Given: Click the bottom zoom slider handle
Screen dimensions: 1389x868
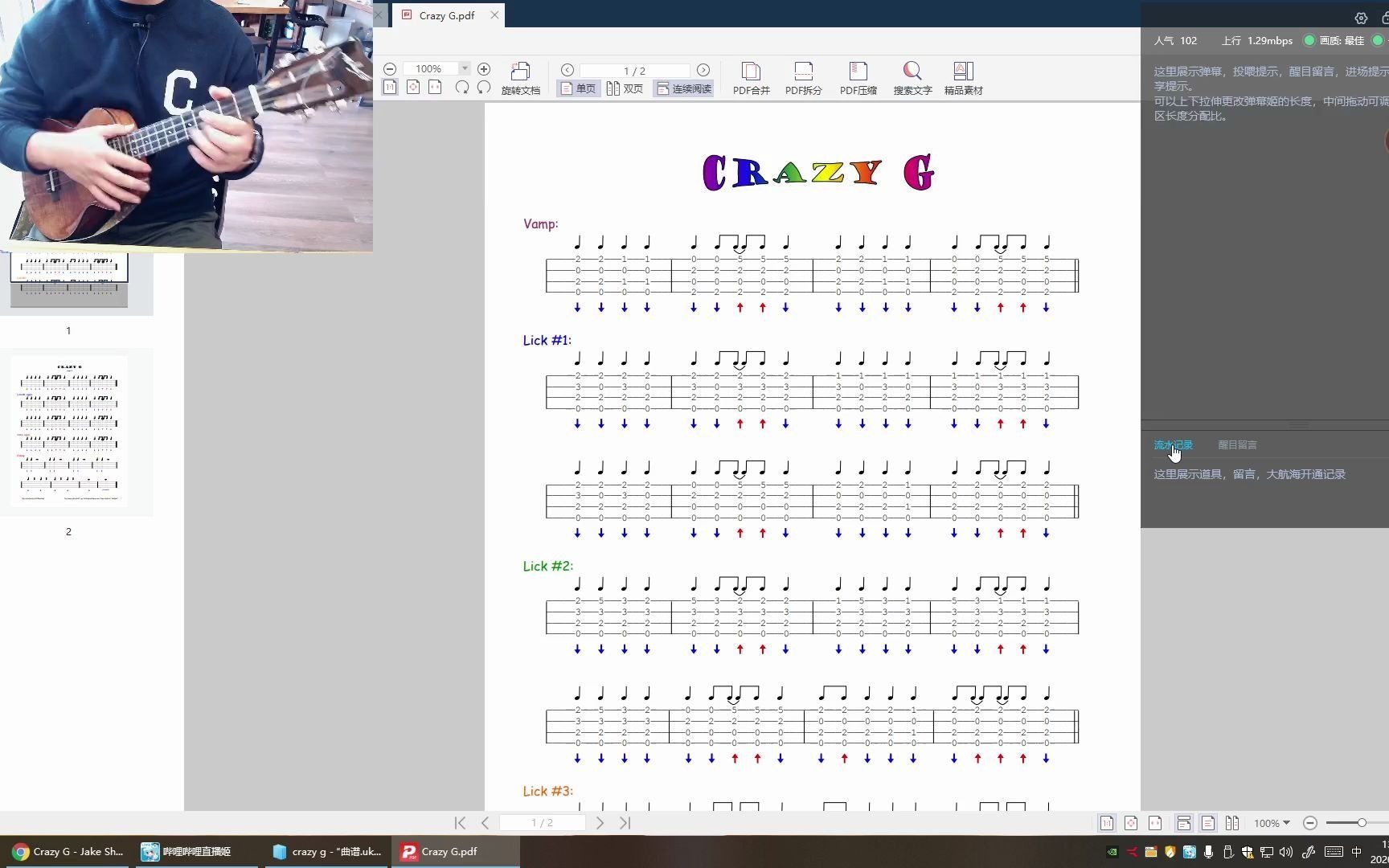Looking at the screenshot, I should point(1362,823).
